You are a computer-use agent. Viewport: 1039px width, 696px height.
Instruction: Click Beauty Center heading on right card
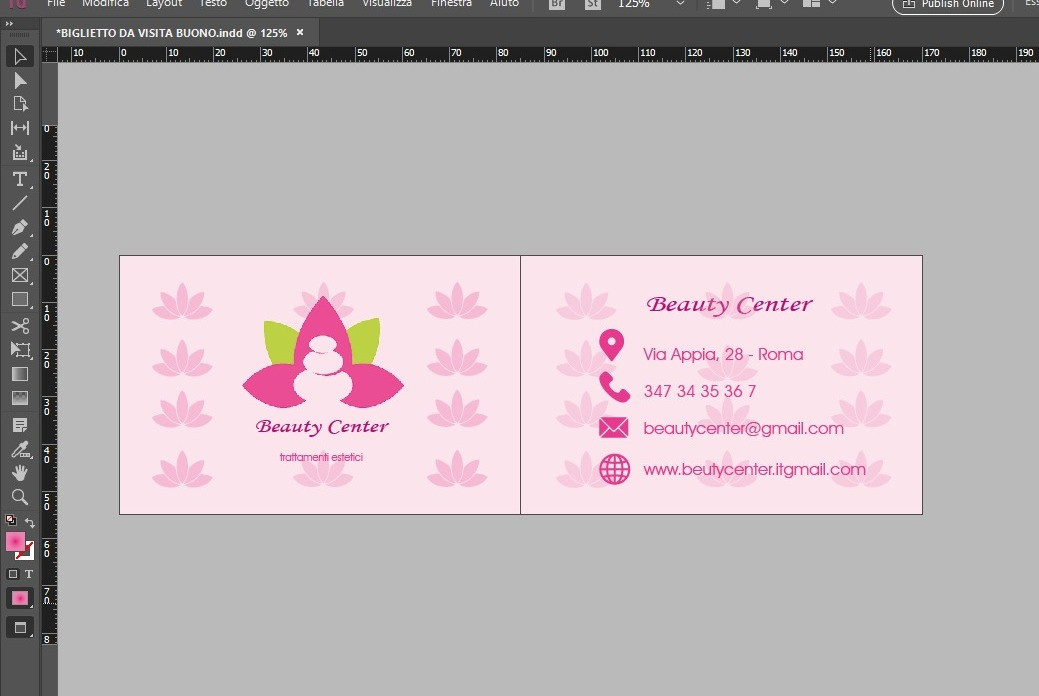pyautogui.click(x=729, y=305)
